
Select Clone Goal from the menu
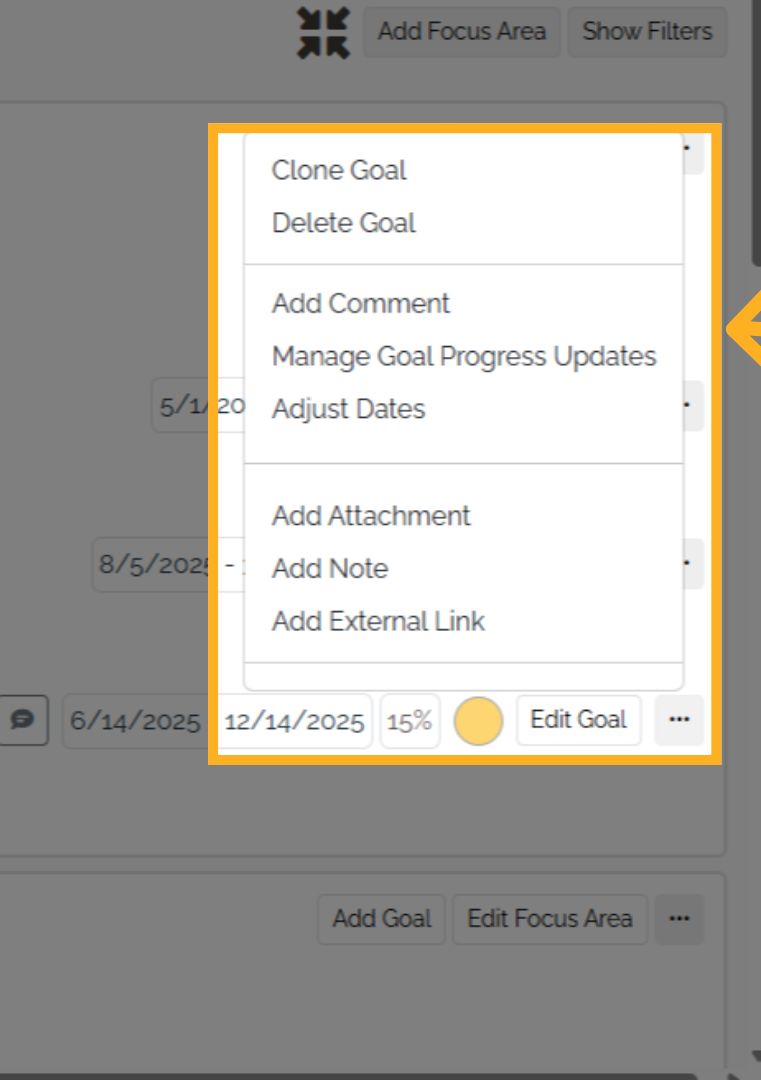[339, 170]
